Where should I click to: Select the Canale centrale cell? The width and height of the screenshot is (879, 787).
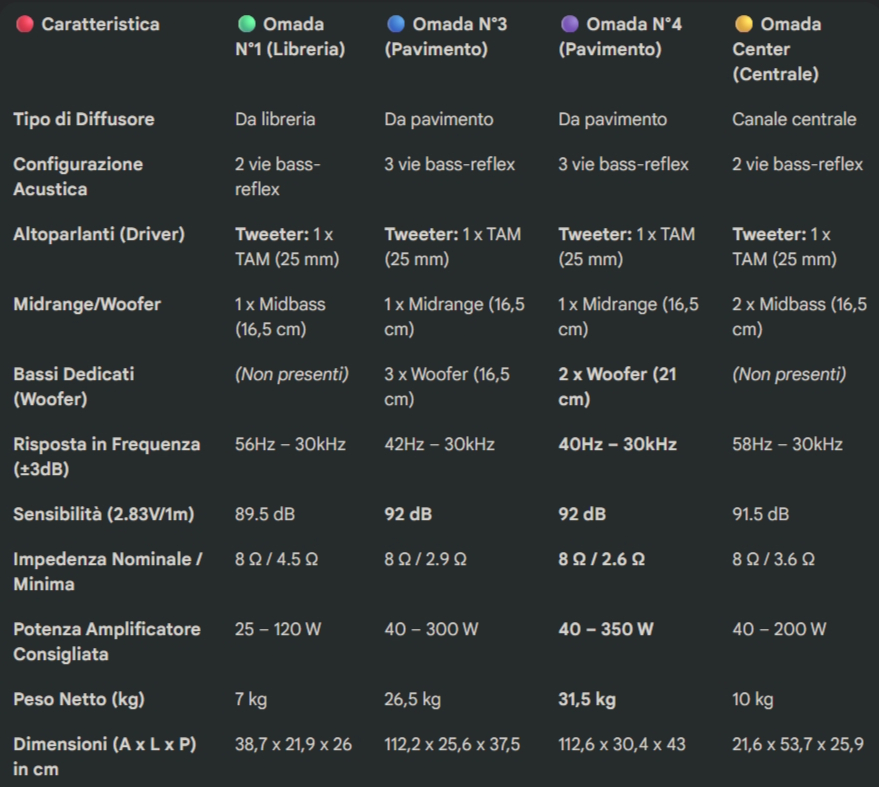pyautogui.click(x=794, y=119)
